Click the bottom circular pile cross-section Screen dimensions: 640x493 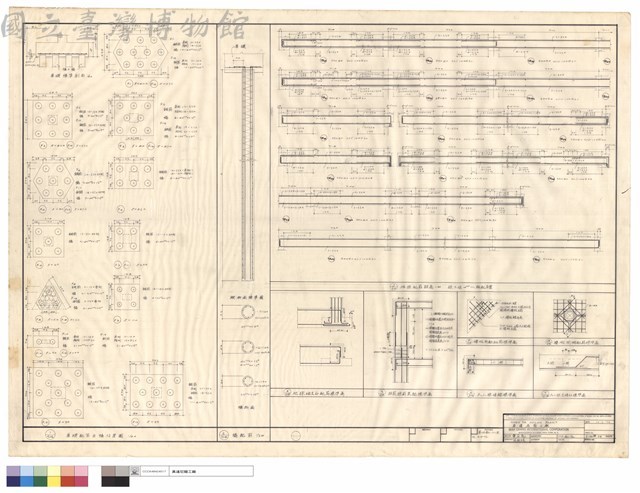click(247, 382)
